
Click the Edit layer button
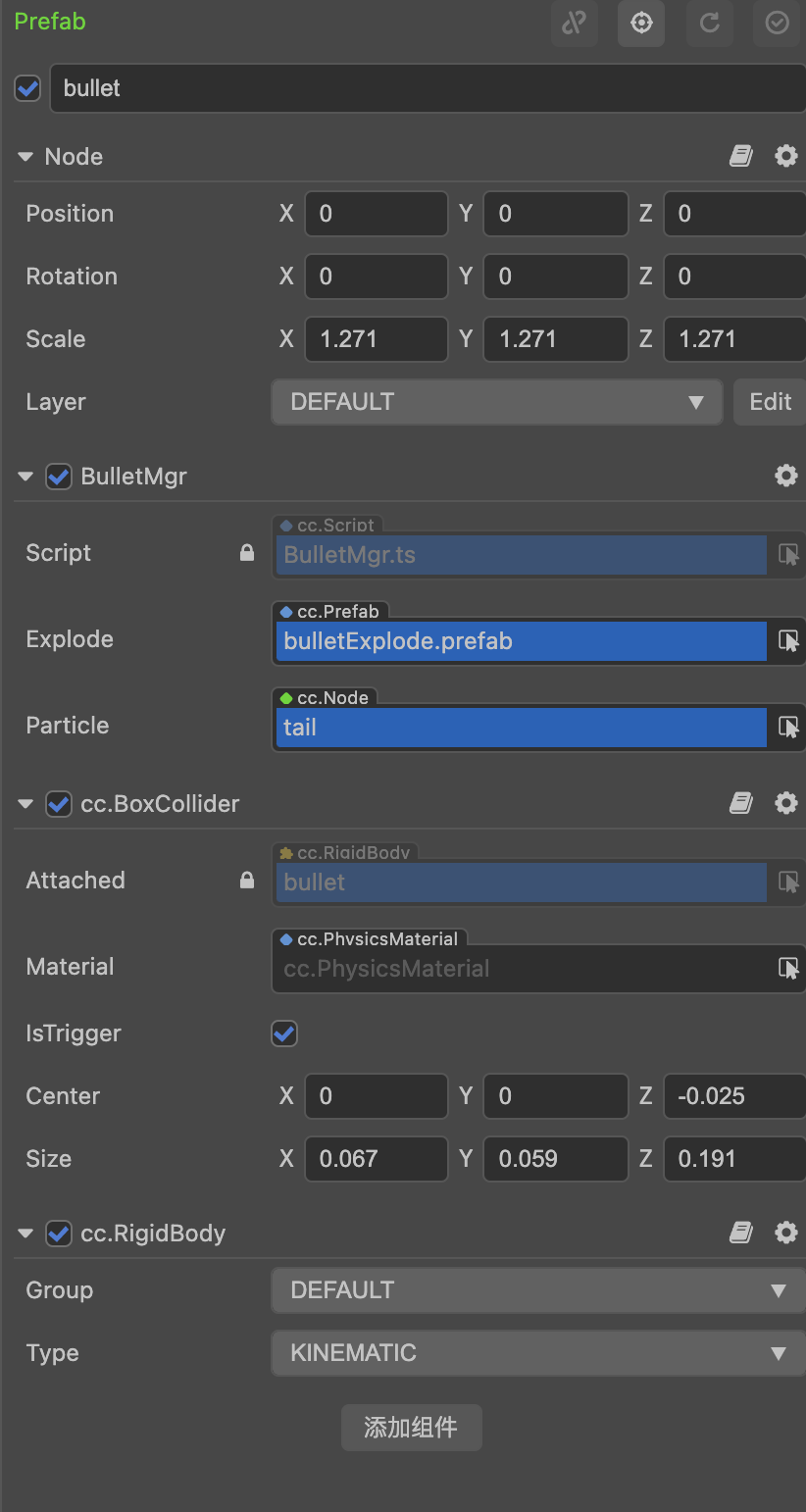tap(770, 402)
